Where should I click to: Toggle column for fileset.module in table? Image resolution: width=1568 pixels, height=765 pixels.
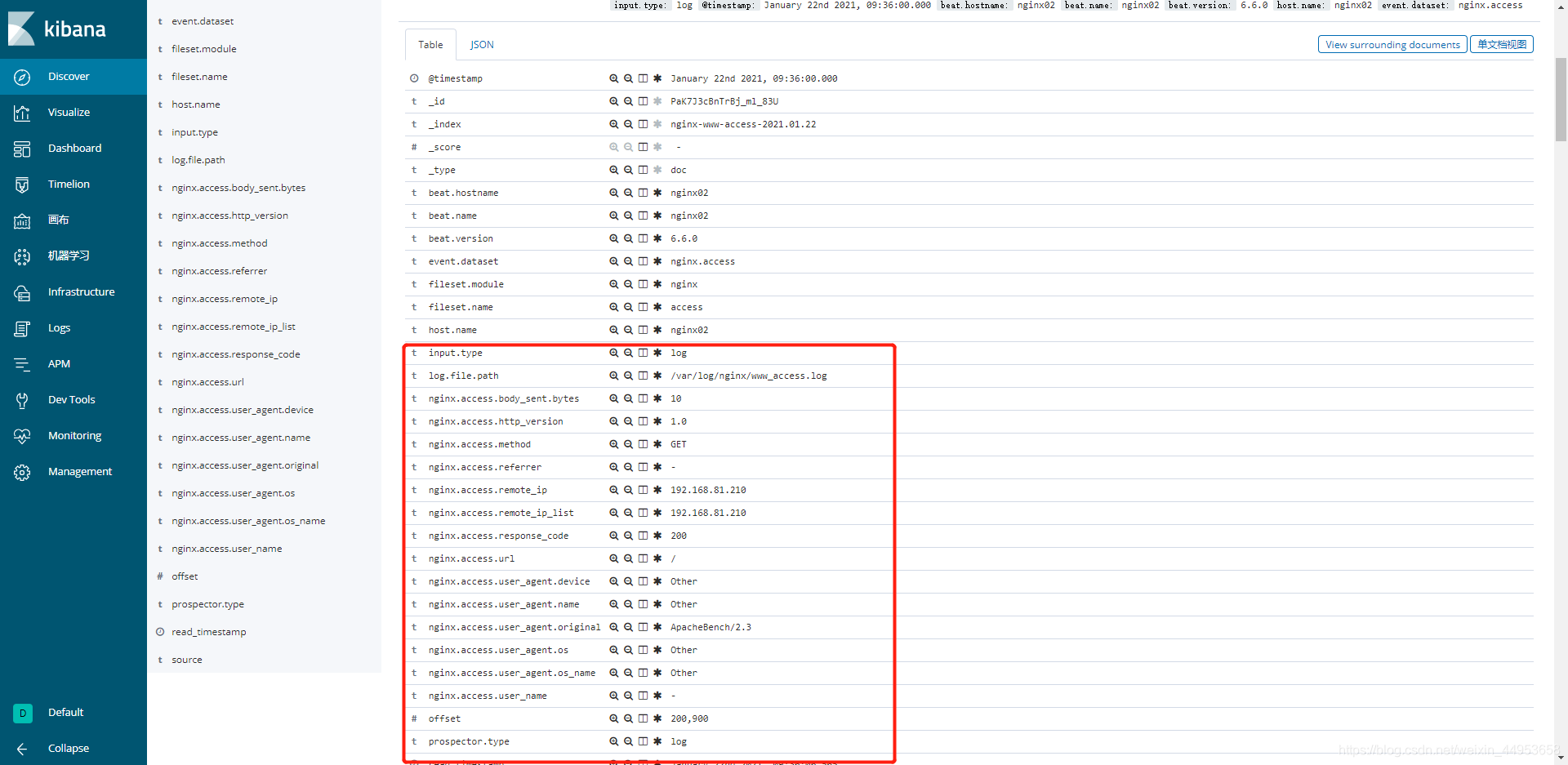[643, 284]
